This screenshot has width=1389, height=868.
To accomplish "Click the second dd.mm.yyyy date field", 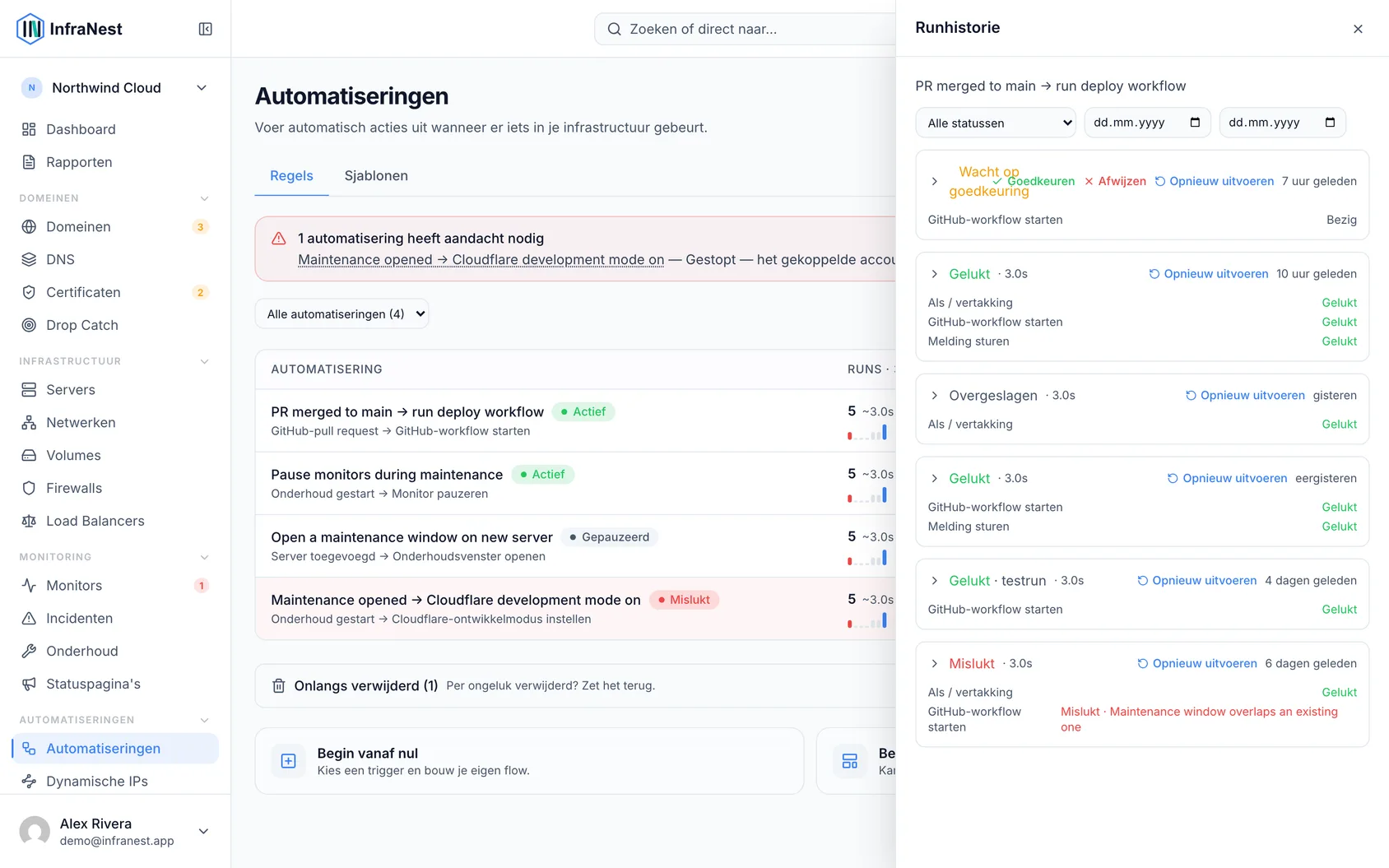I will [1282, 123].
